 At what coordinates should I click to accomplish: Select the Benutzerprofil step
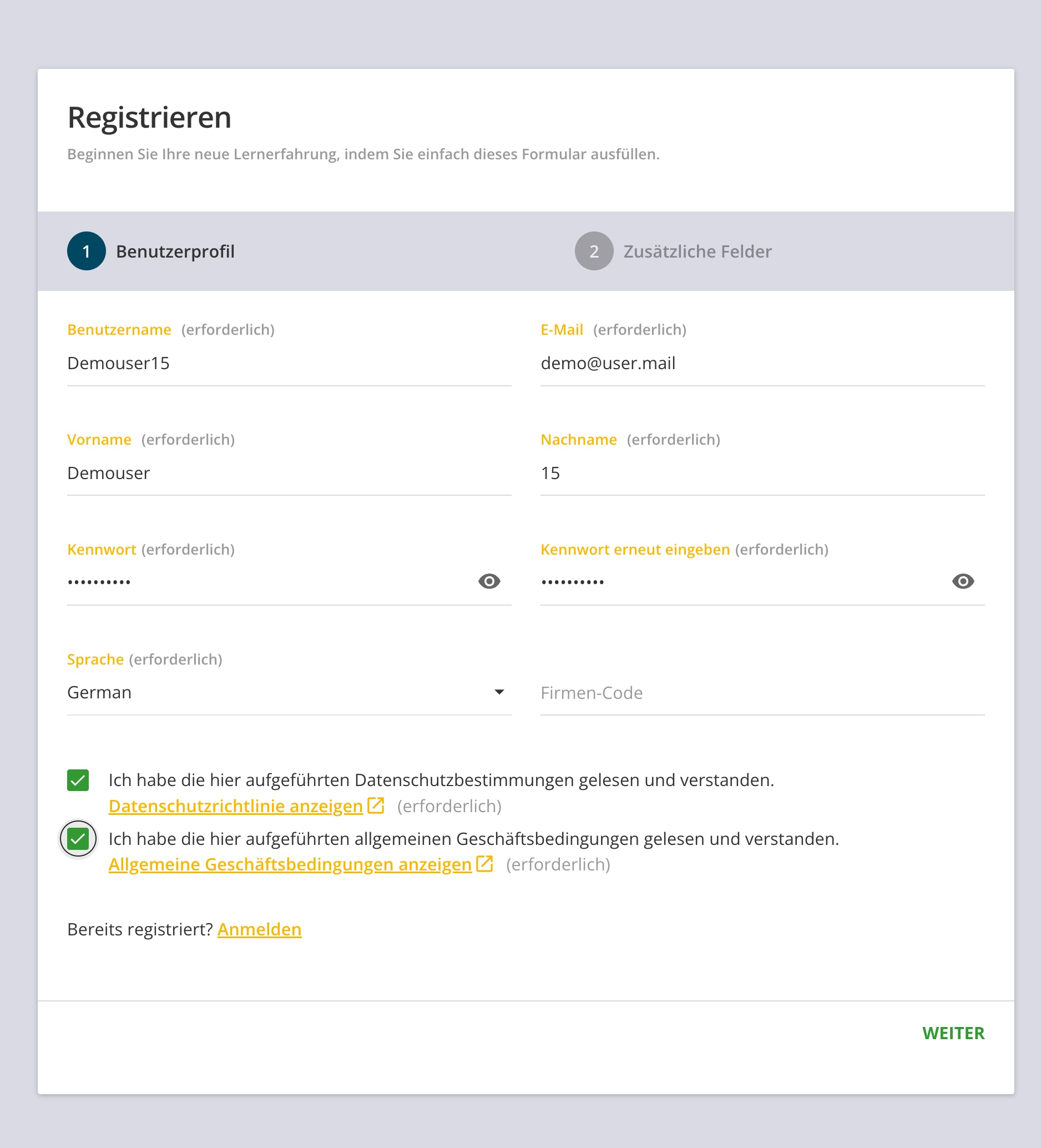tap(151, 251)
